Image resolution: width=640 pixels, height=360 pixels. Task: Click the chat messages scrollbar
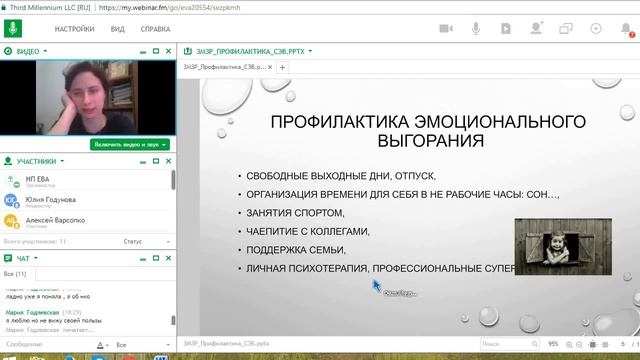click(x=173, y=320)
